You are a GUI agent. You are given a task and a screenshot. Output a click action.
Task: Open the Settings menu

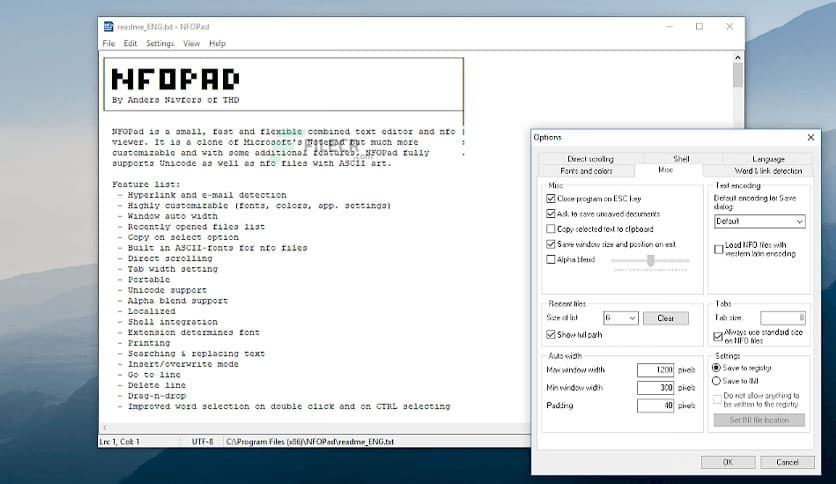click(x=160, y=44)
